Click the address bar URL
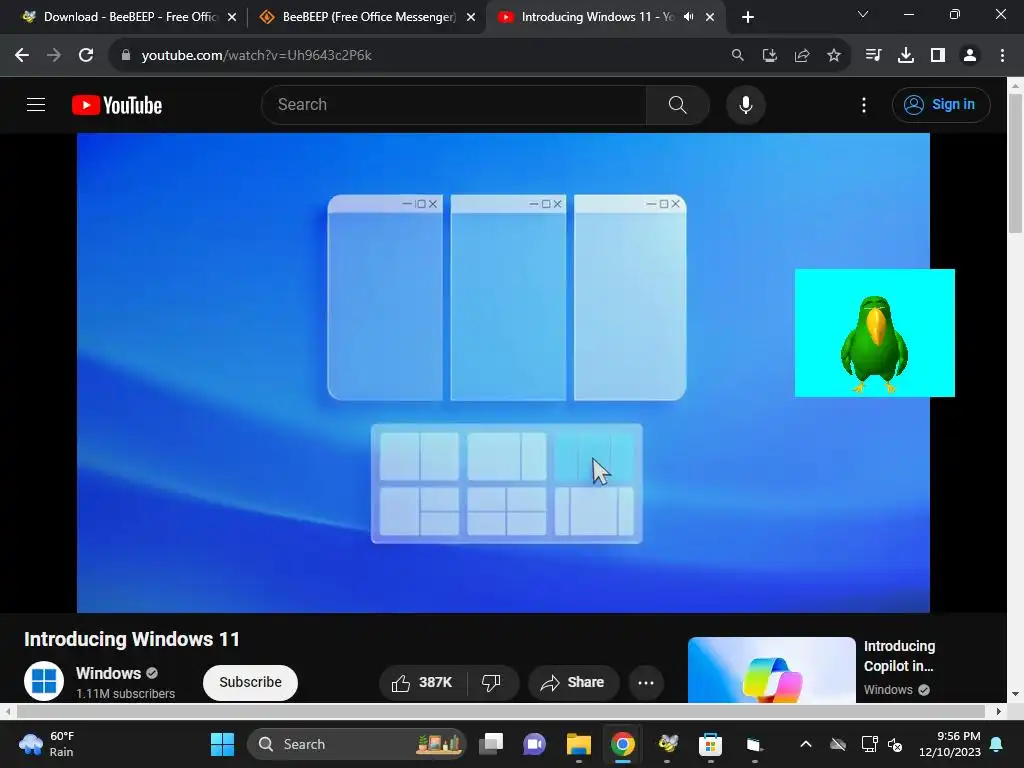This screenshot has width=1024, height=768. pos(256,56)
